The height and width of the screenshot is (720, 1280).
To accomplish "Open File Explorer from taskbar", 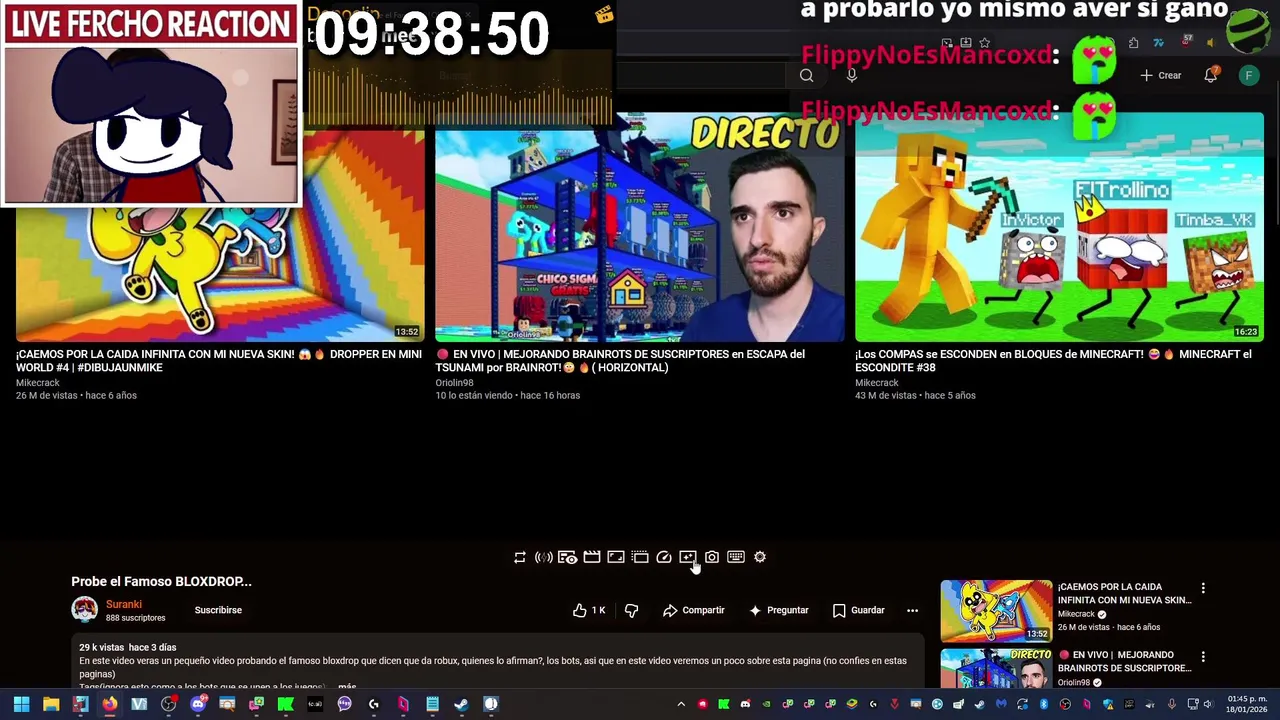I will click(51, 704).
